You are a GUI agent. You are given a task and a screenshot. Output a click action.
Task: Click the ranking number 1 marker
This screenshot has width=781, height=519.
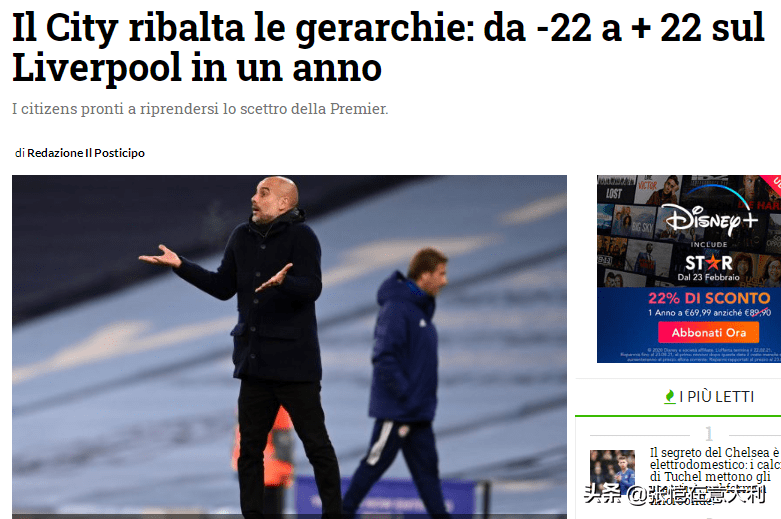(x=709, y=434)
